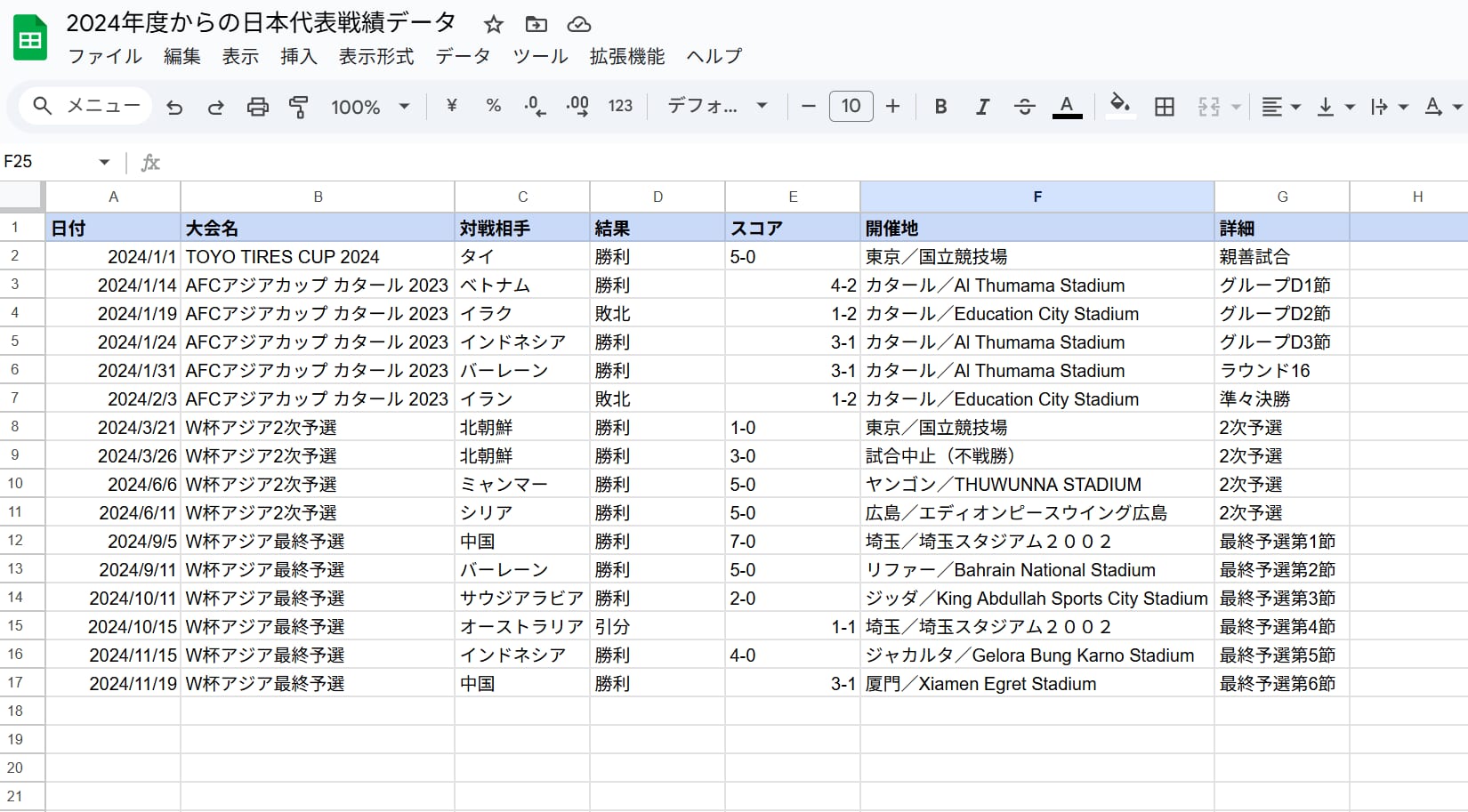Select the date cell 2024/11/19
Image resolution: width=1468 pixels, height=812 pixels.
pyautogui.click(x=113, y=683)
